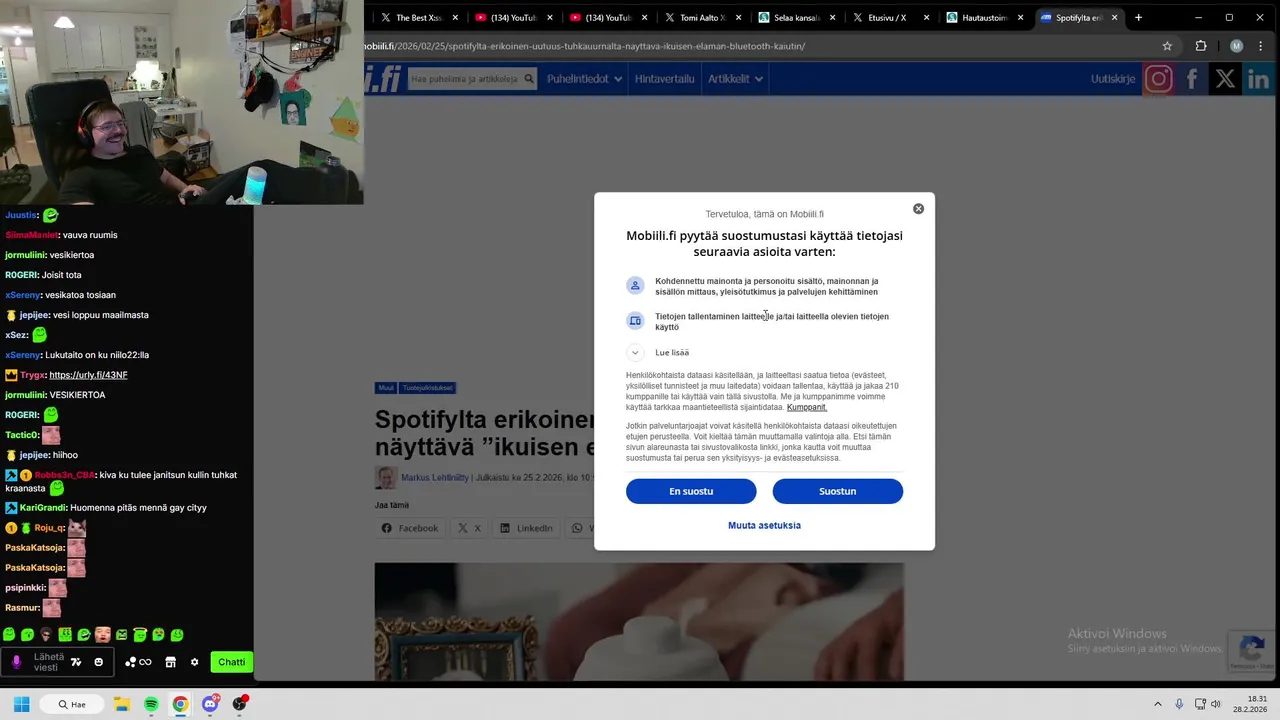The image size is (1280, 720).
Task: Open Mobiili.fi Facebook page
Action: coord(1192,79)
